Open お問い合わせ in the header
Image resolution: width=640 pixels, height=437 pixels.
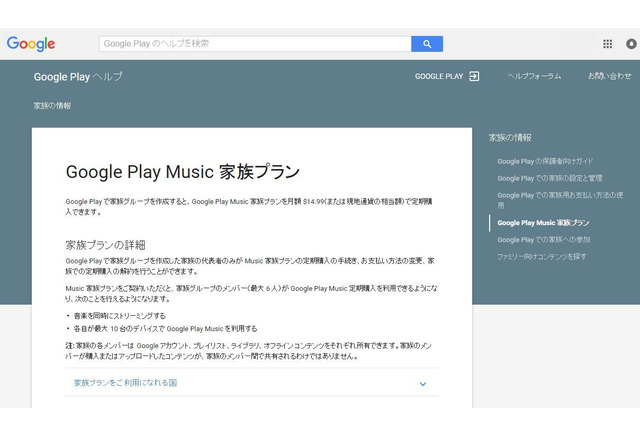point(609,76)
